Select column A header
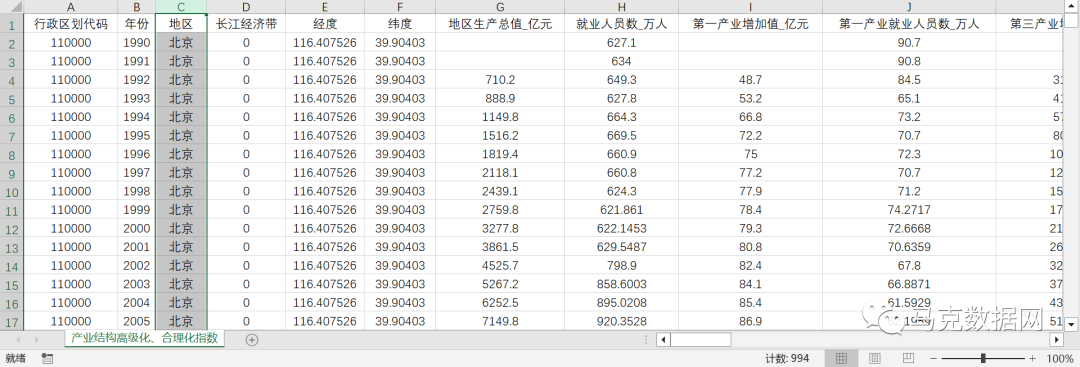Image resolution: width=1080 pixels, height=367 pixels. 70,7
